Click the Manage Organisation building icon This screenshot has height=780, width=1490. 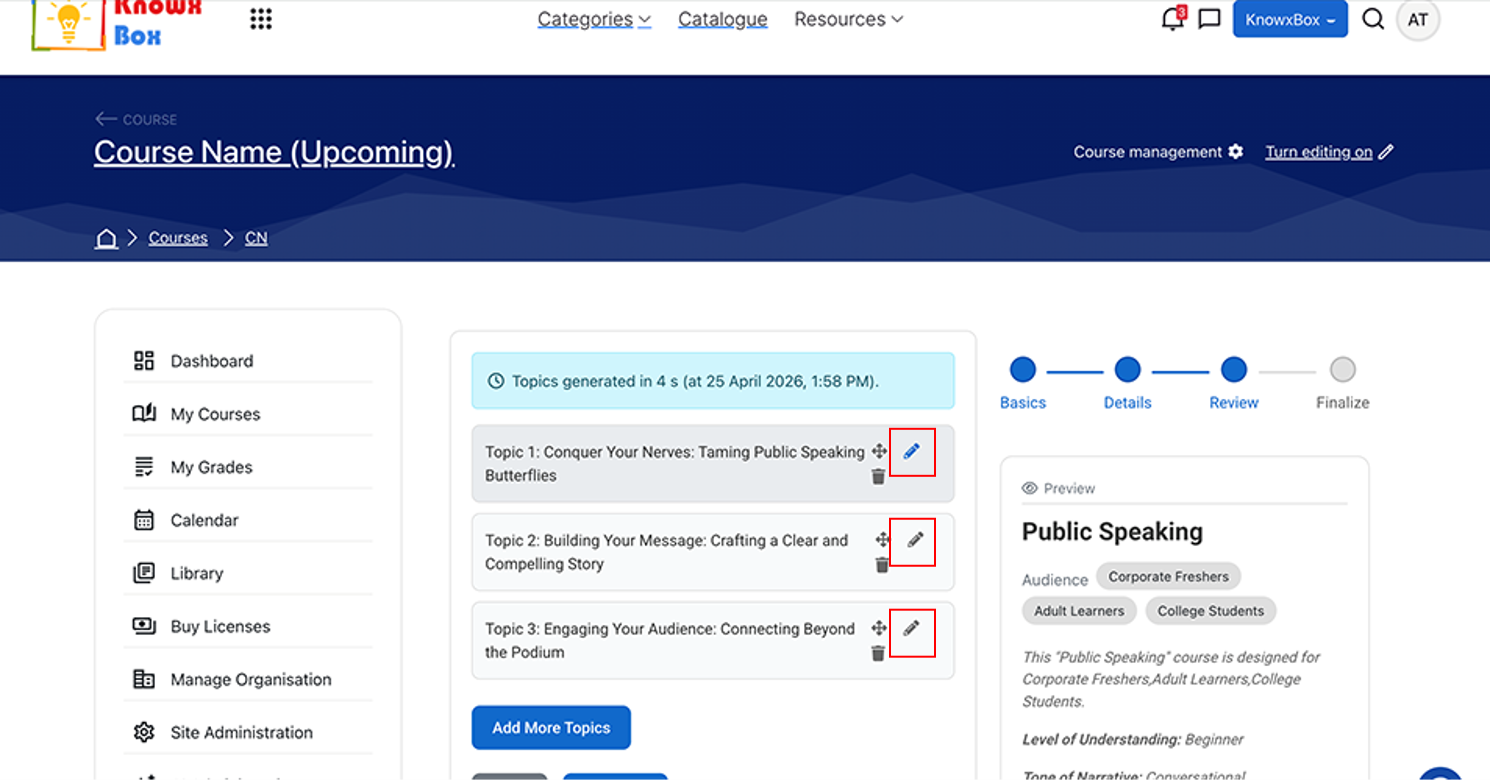[x=144, y=679]
